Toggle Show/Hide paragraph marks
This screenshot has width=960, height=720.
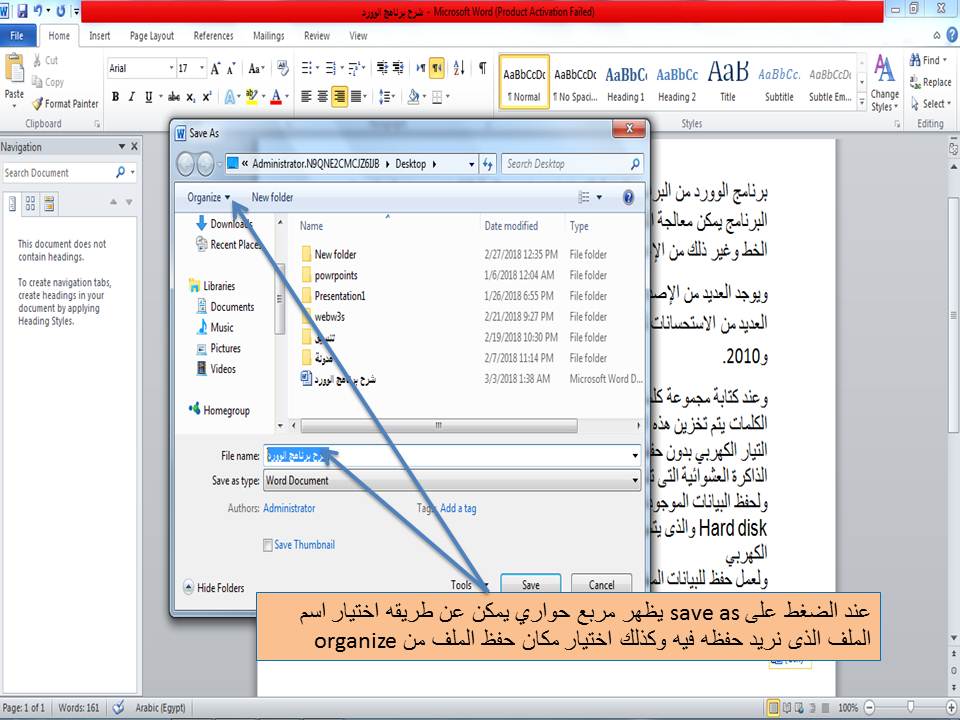482,69
